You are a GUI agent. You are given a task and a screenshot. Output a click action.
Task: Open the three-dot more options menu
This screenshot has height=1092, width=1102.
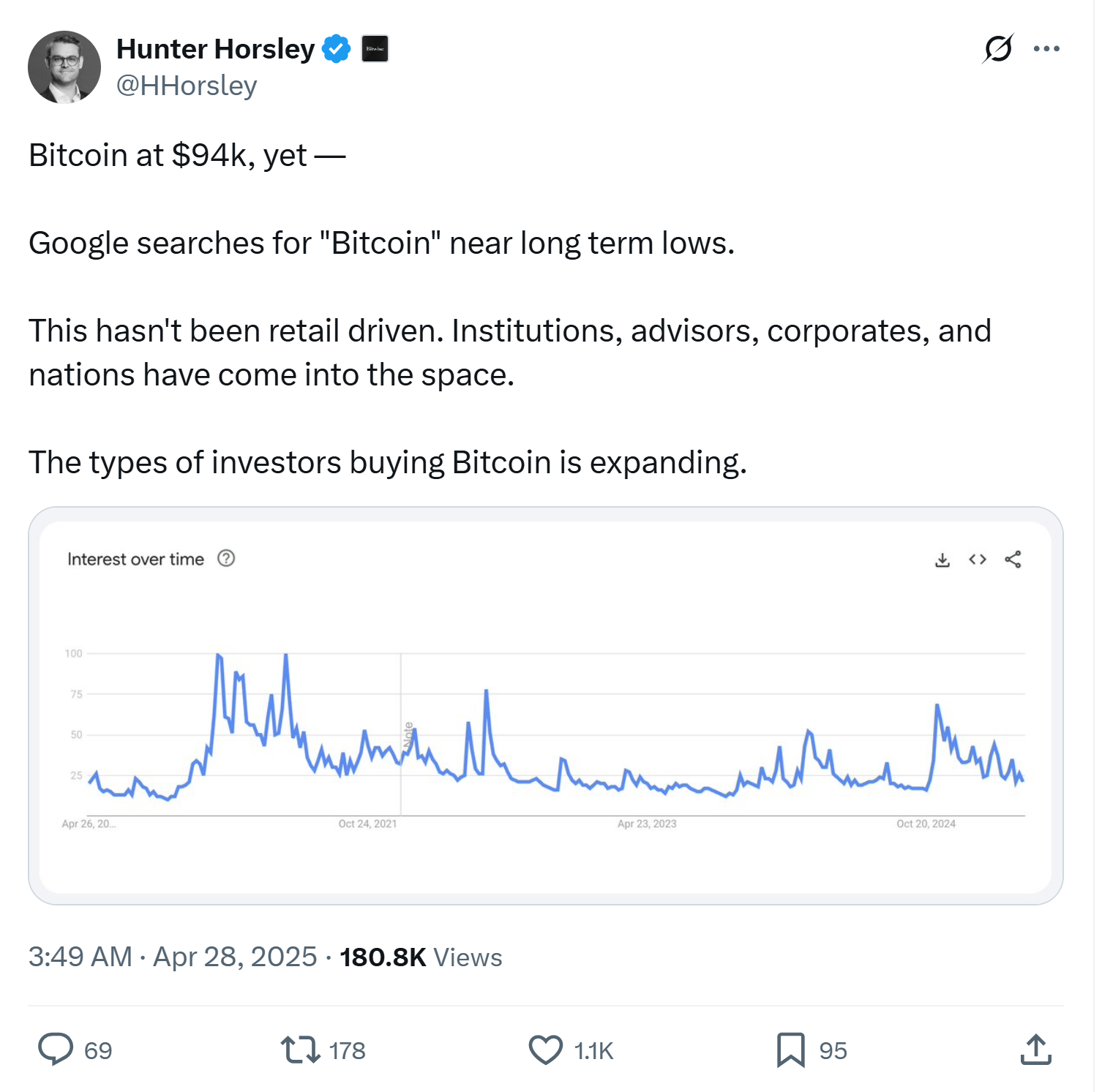[x=1046, y=49]
